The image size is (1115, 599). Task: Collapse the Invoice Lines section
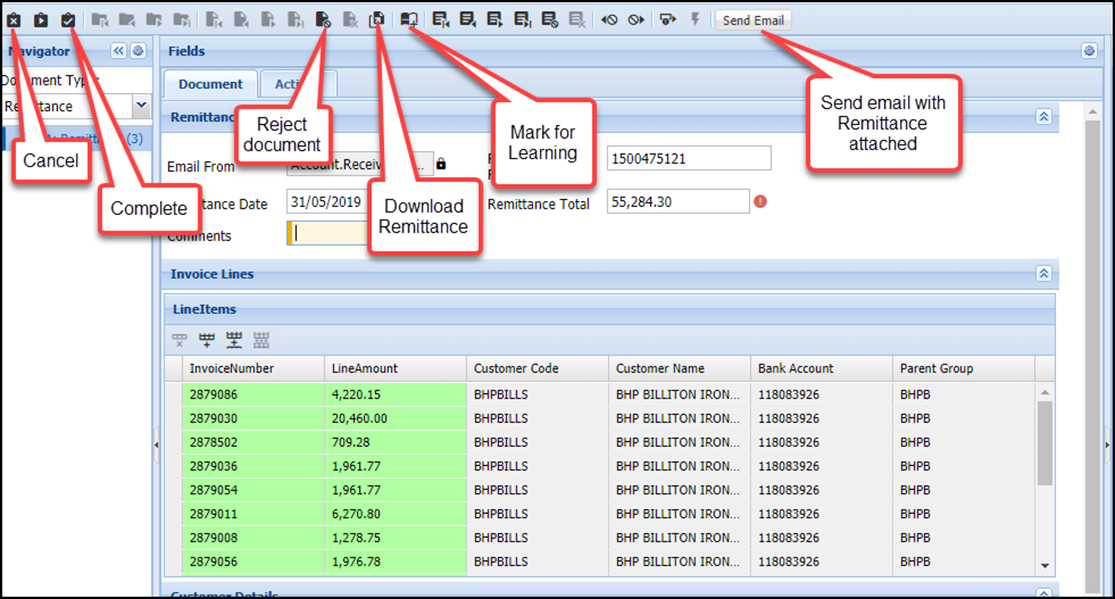click(x=1044, y=274)
